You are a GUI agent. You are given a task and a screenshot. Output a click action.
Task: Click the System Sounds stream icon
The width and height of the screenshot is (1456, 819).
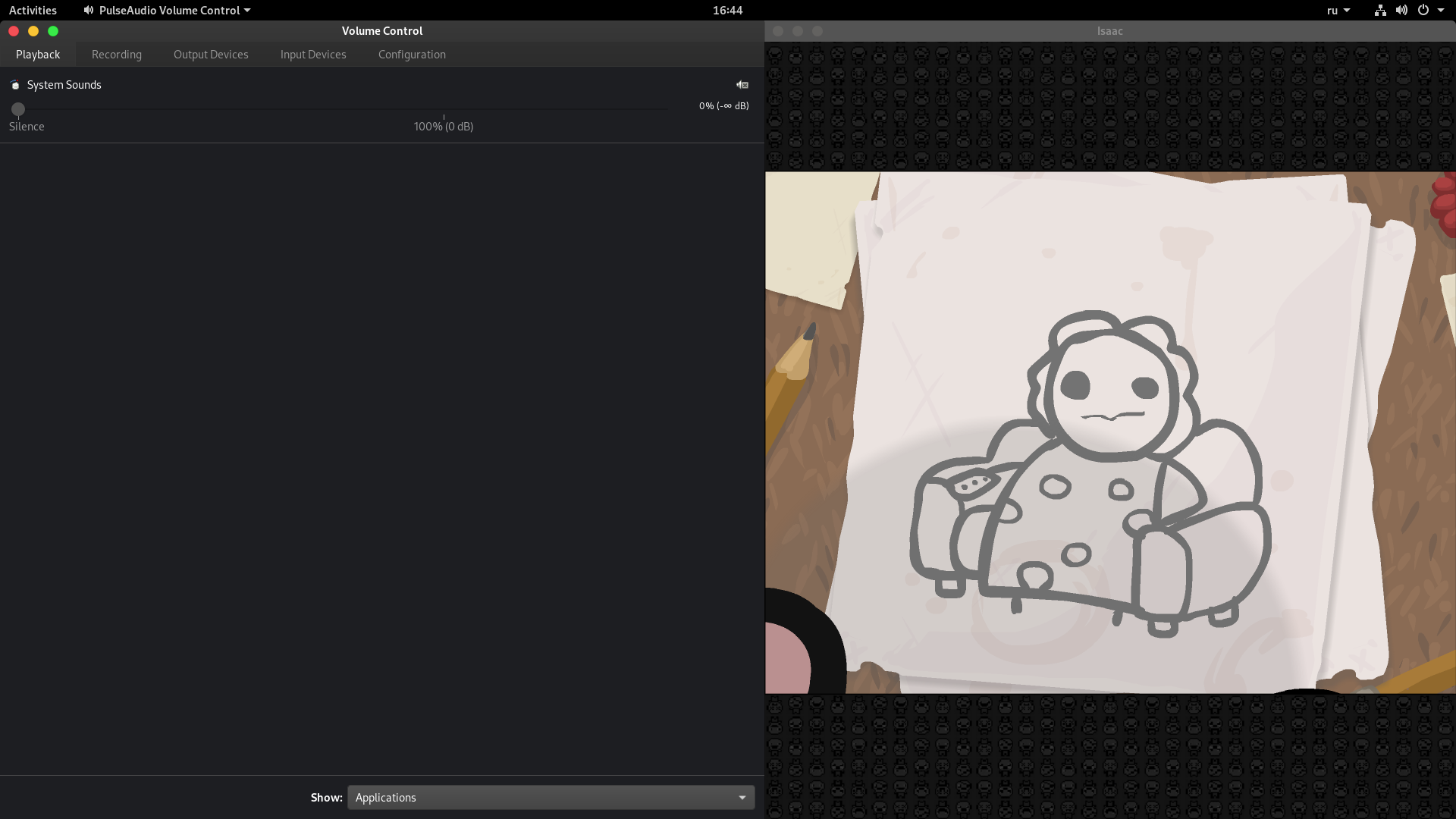(x=15, y=85)
